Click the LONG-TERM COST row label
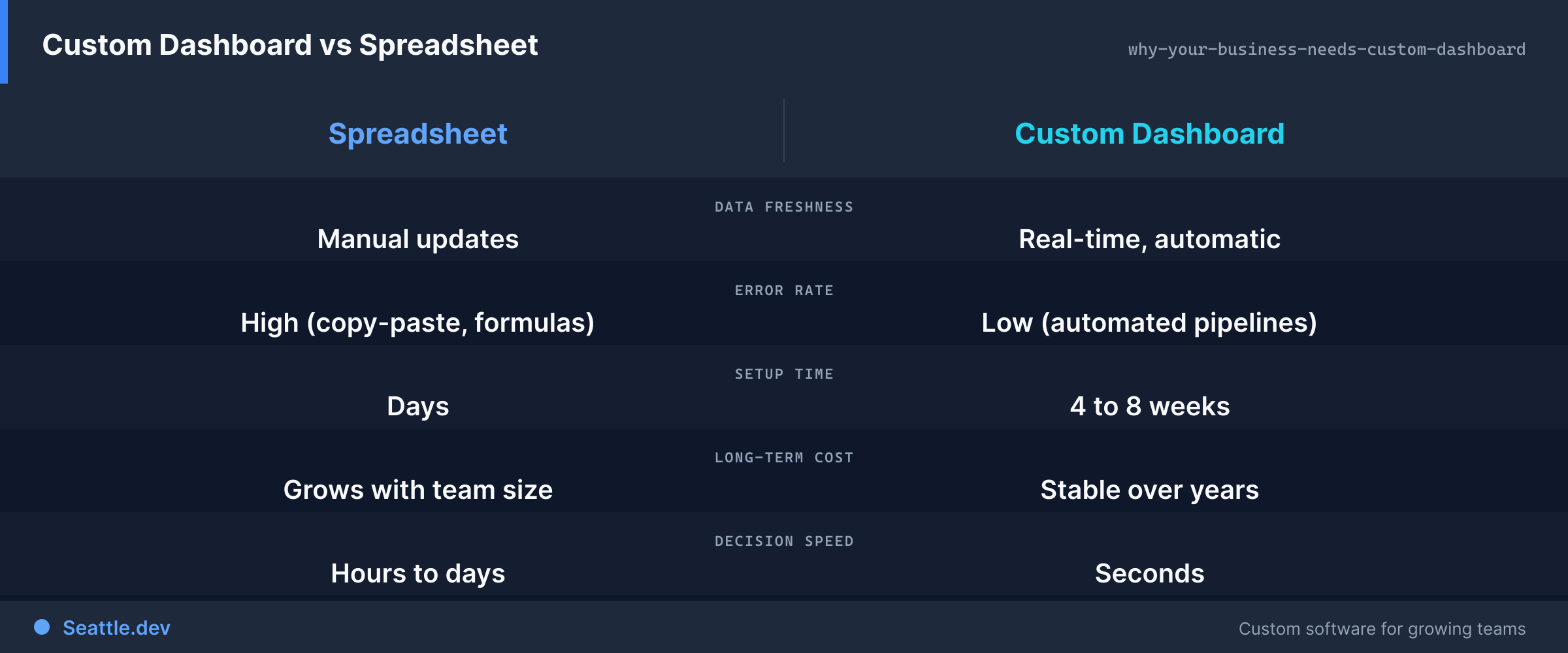The height and width of the screenshot is (653, 1568). pyautogui.click(x=784, y=458)
